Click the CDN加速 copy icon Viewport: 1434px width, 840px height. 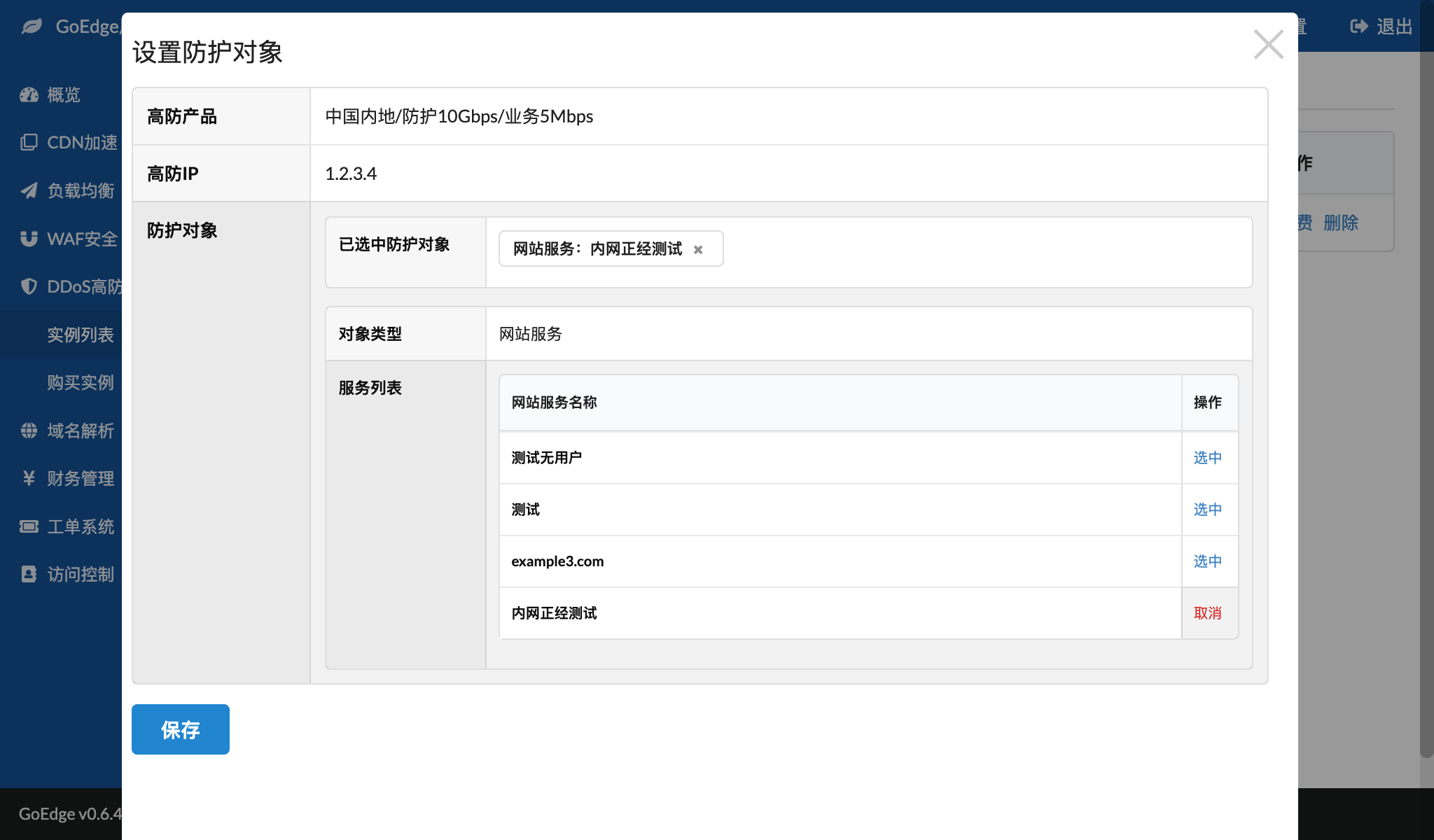click(x=29, y=142)
